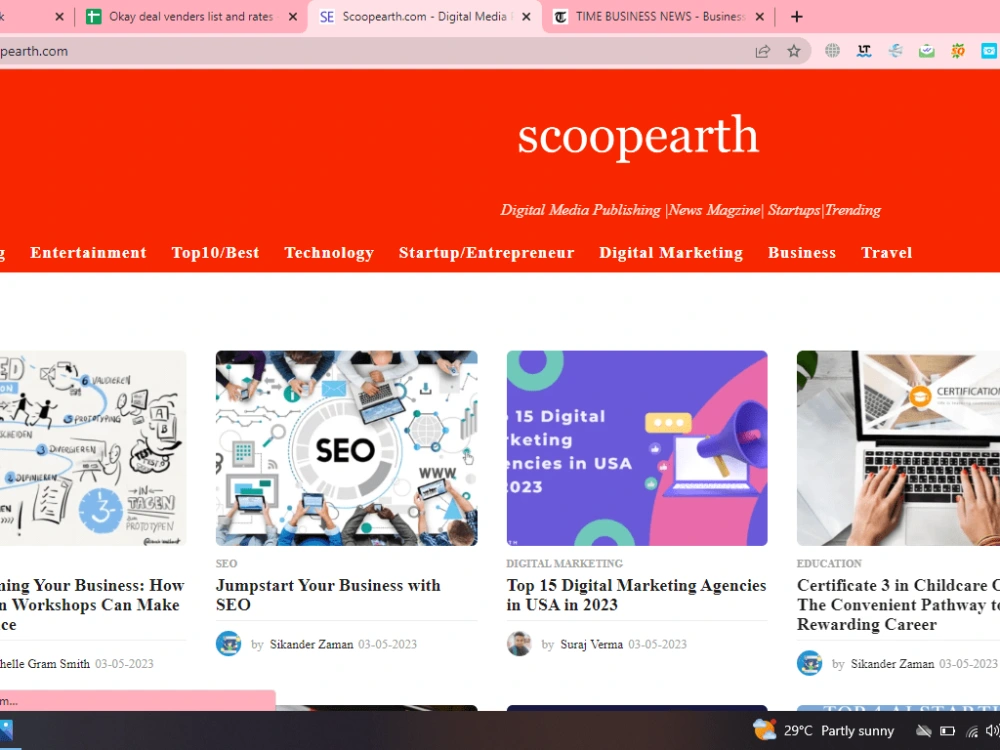Image resolution: width=1000 pixels, height=750 pixels.
Task: Open the orange SQ extension icon
Action: pos(957,51)
